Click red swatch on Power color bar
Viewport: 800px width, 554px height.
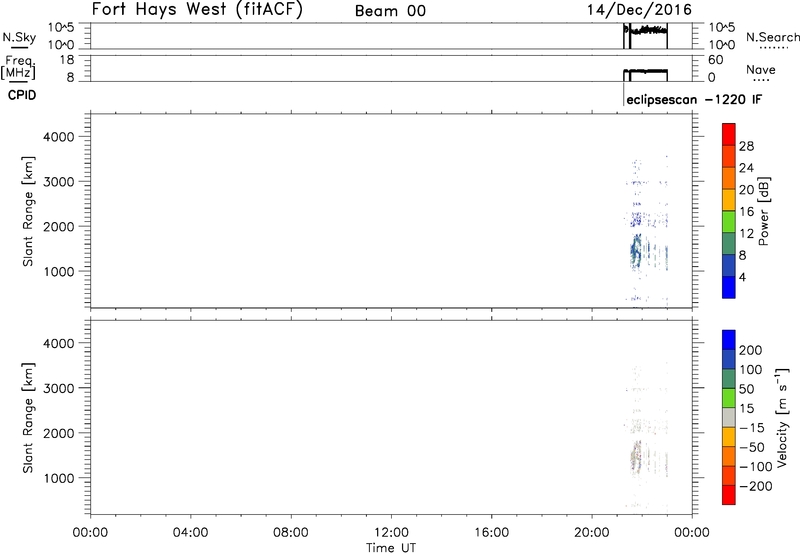click(729, 135)
